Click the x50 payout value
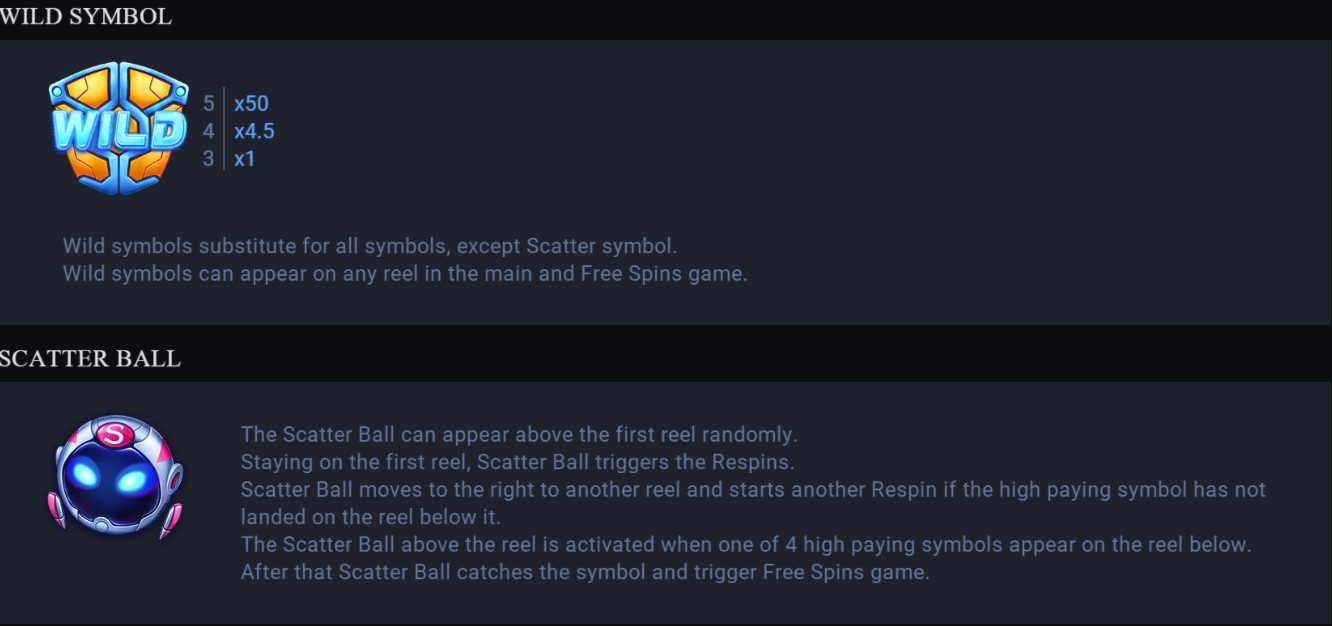 tap(251, 103)
